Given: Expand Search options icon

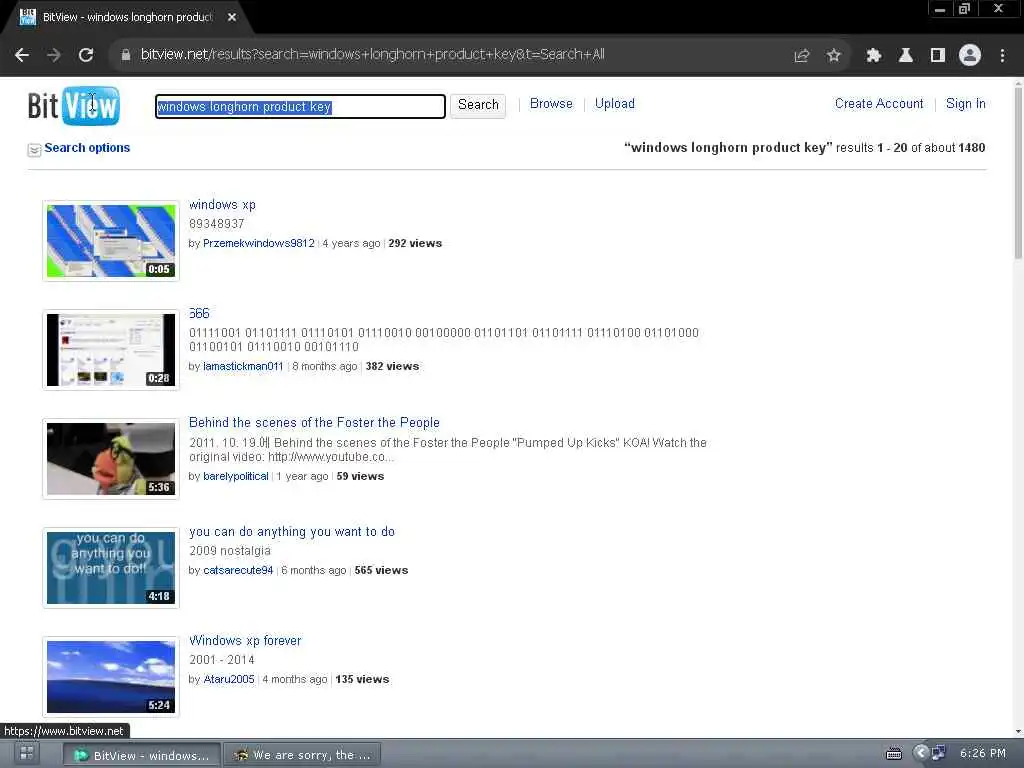Looking at the screenshot, I should point(34,150).
